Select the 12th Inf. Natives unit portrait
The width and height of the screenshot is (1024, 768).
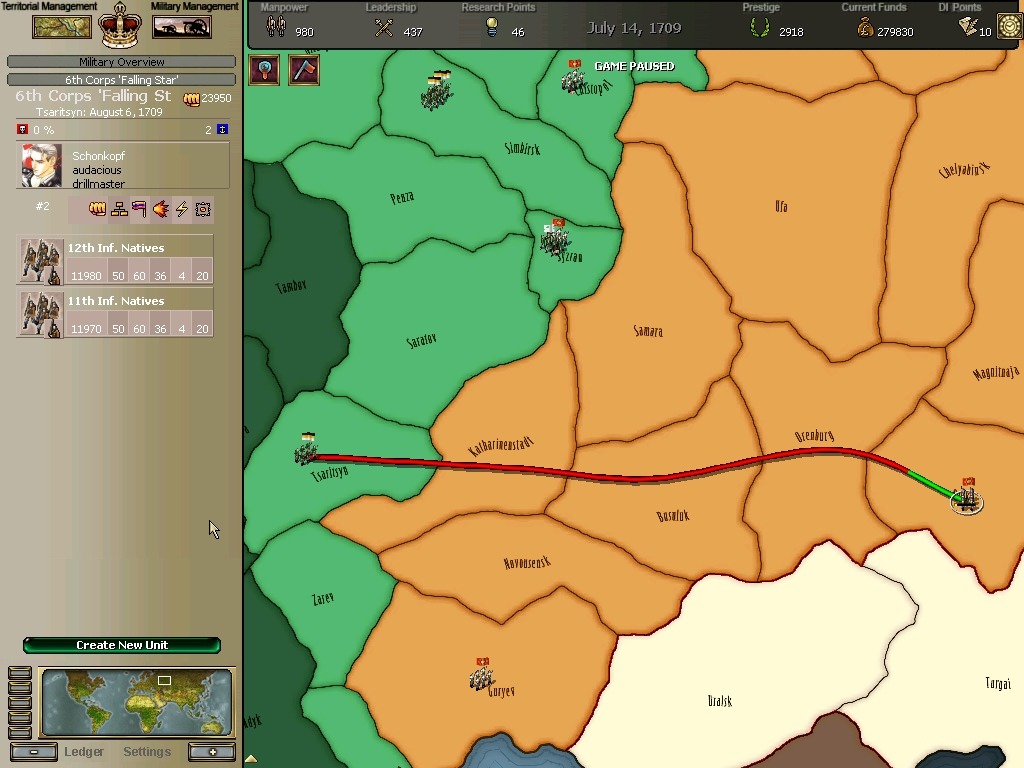(x=40, y=261)
